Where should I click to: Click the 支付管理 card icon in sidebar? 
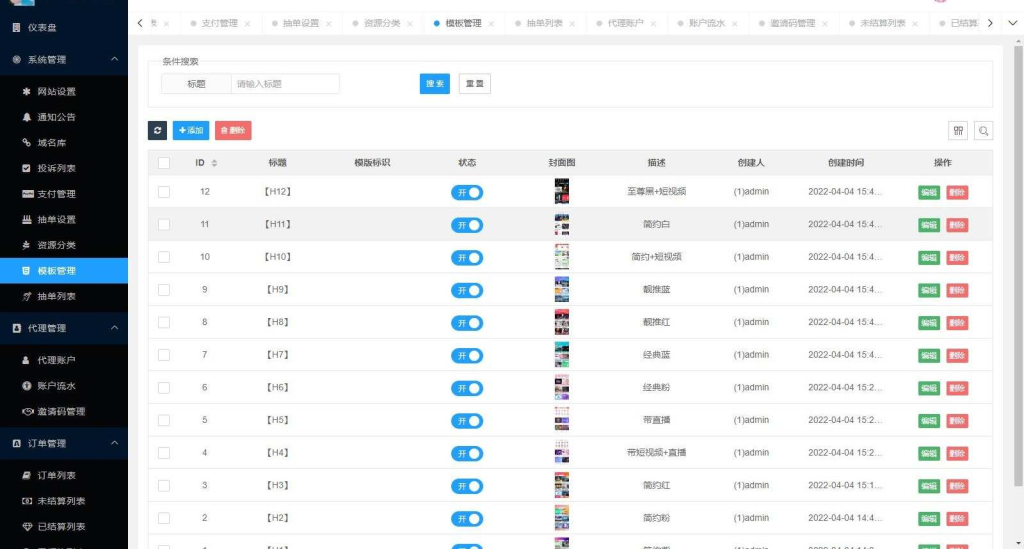click(27, 194)
